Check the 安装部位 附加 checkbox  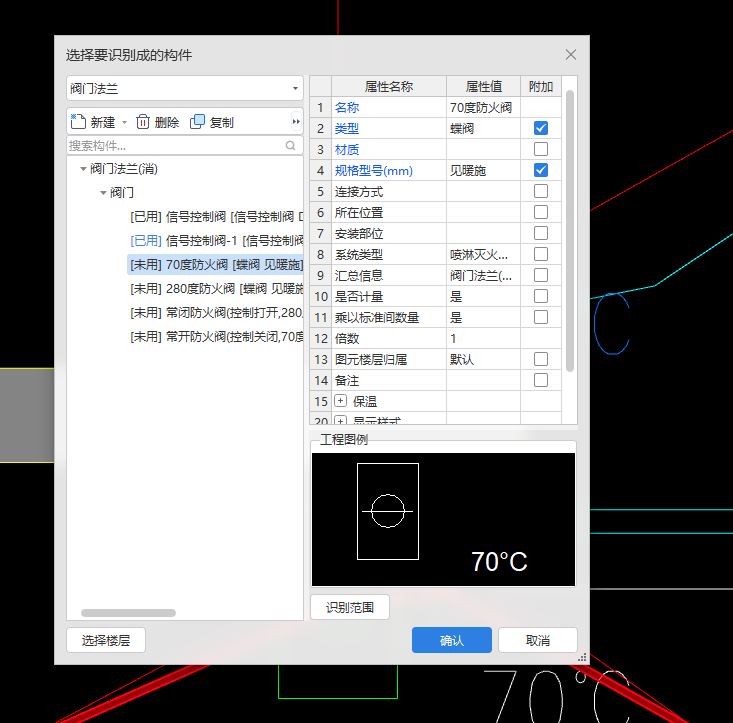[x=541, y=233]
